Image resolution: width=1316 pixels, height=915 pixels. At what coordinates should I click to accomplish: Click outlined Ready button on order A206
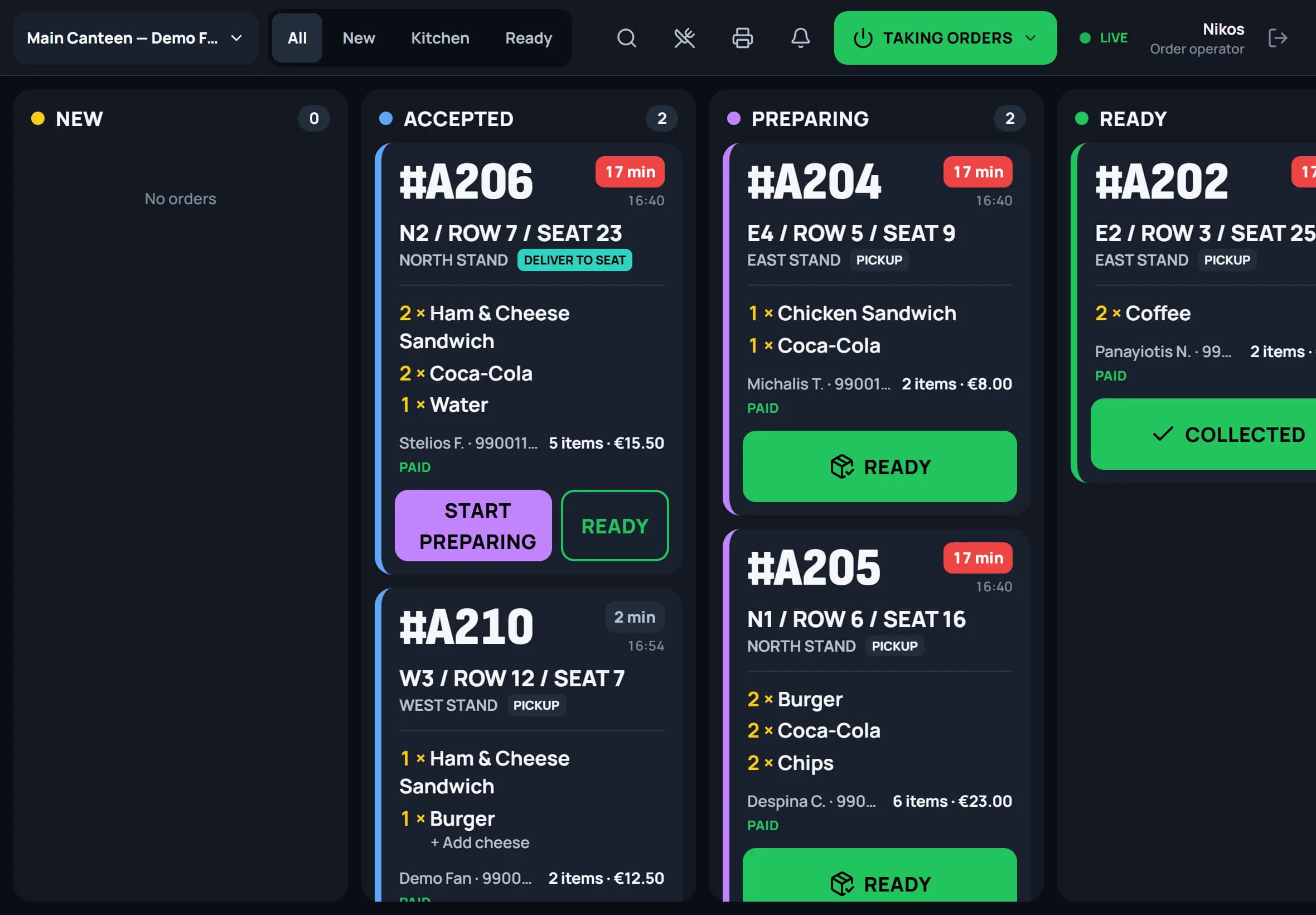pos(615,526)
